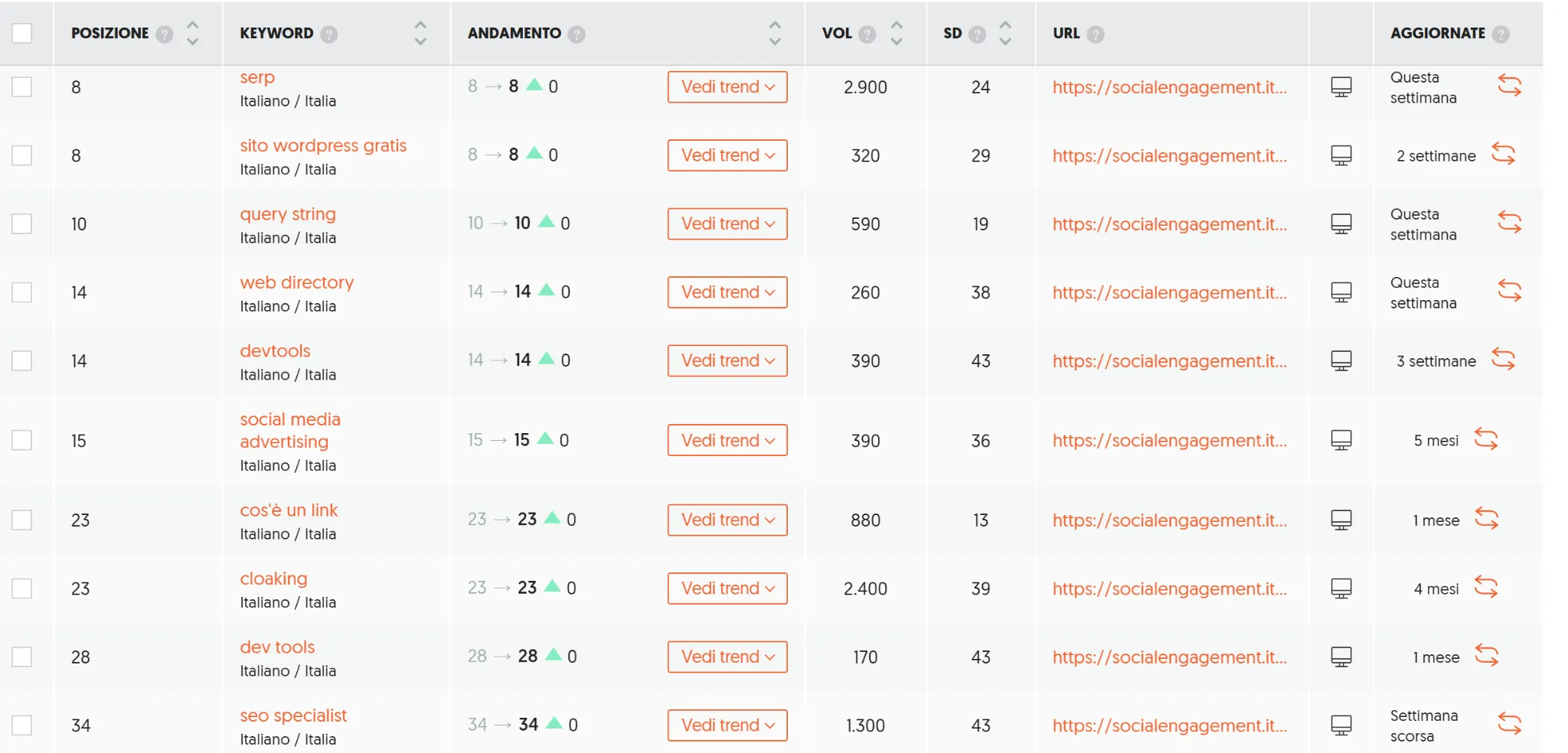Click the help icon next to AGGIORNATE
This screenshot has width=1568, height=753.
point(1502,33)
